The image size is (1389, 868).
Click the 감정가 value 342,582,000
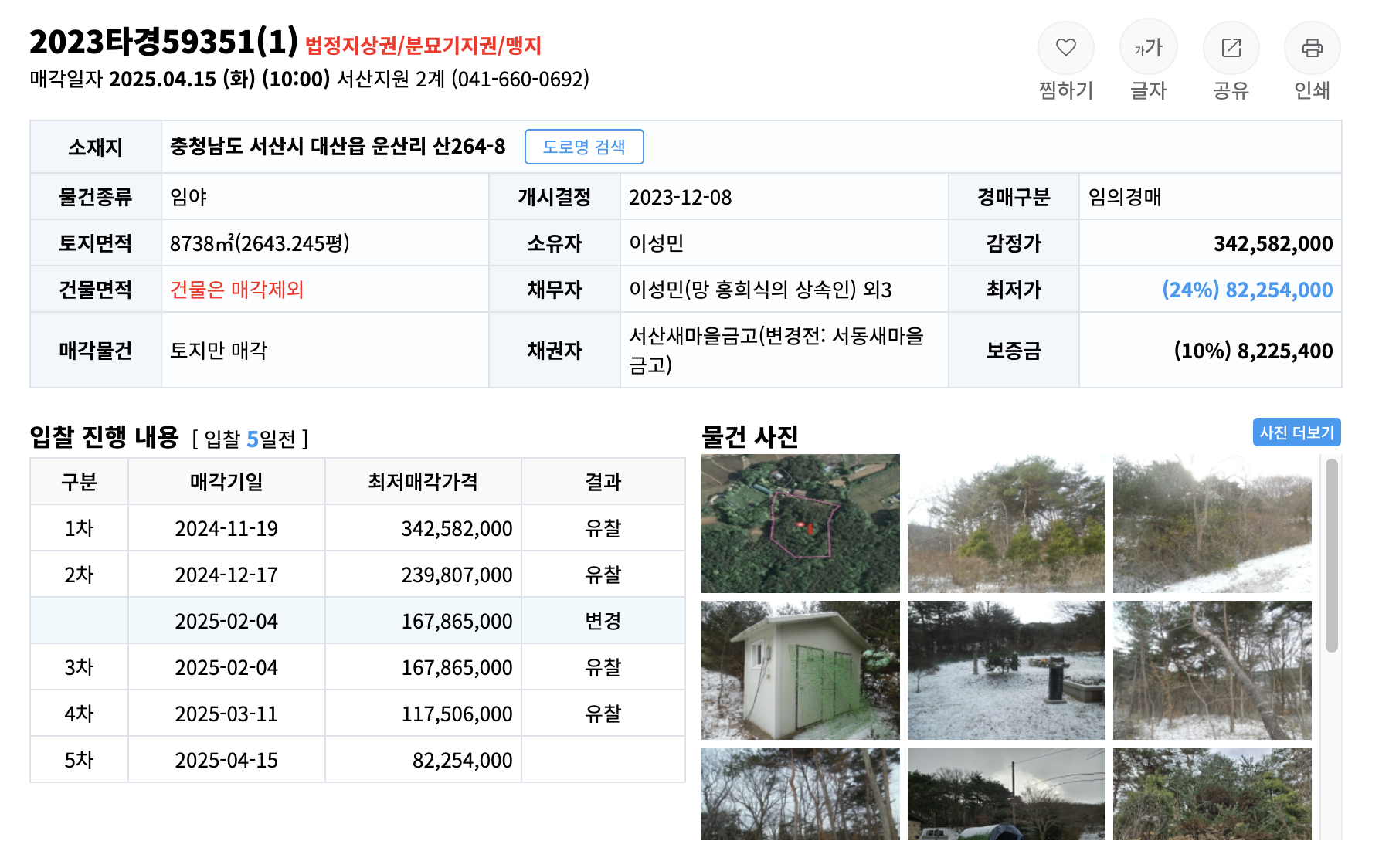pos(1273,244)
